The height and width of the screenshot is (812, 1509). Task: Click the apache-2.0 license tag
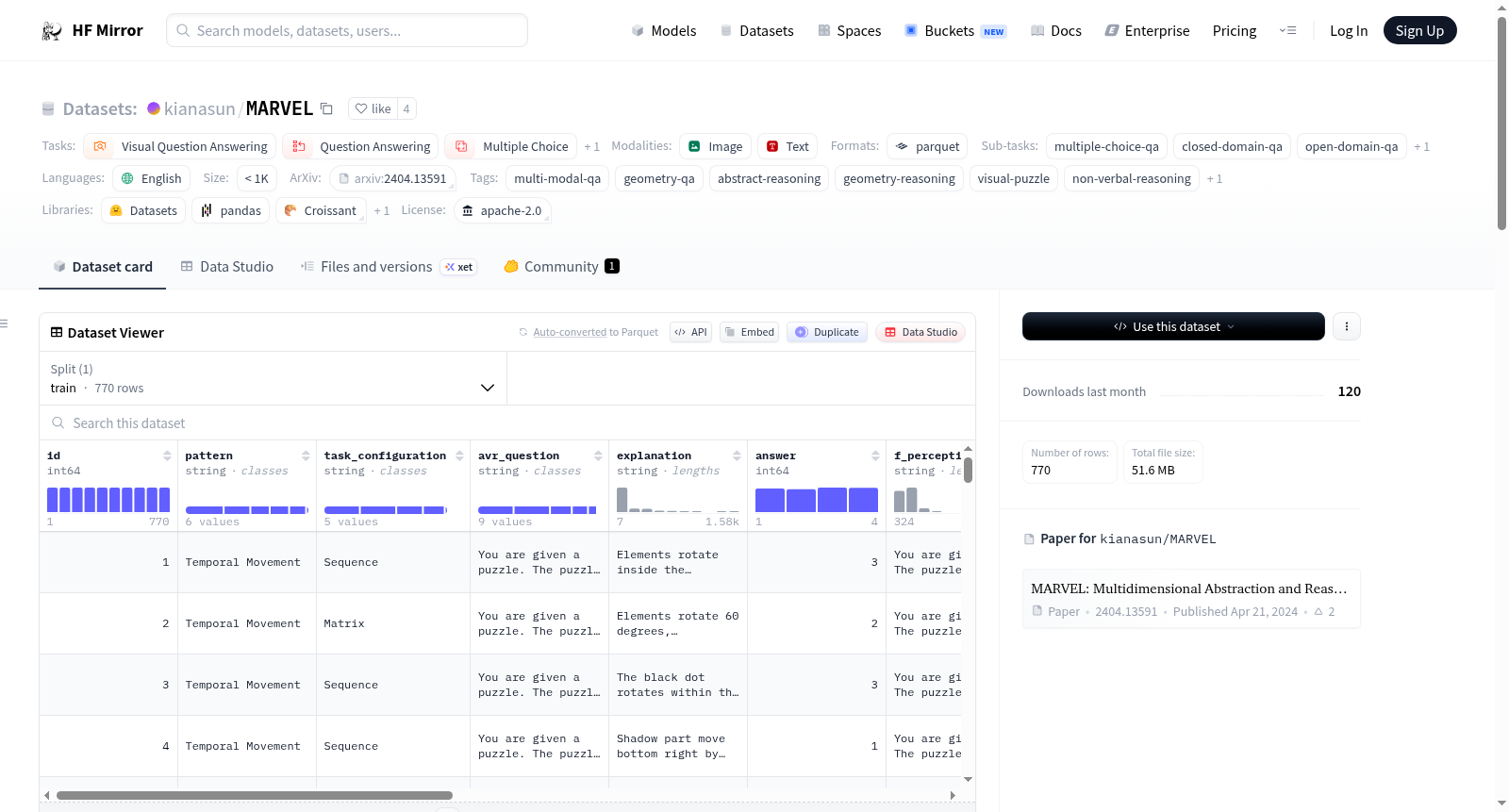click(x=503, y=210)
